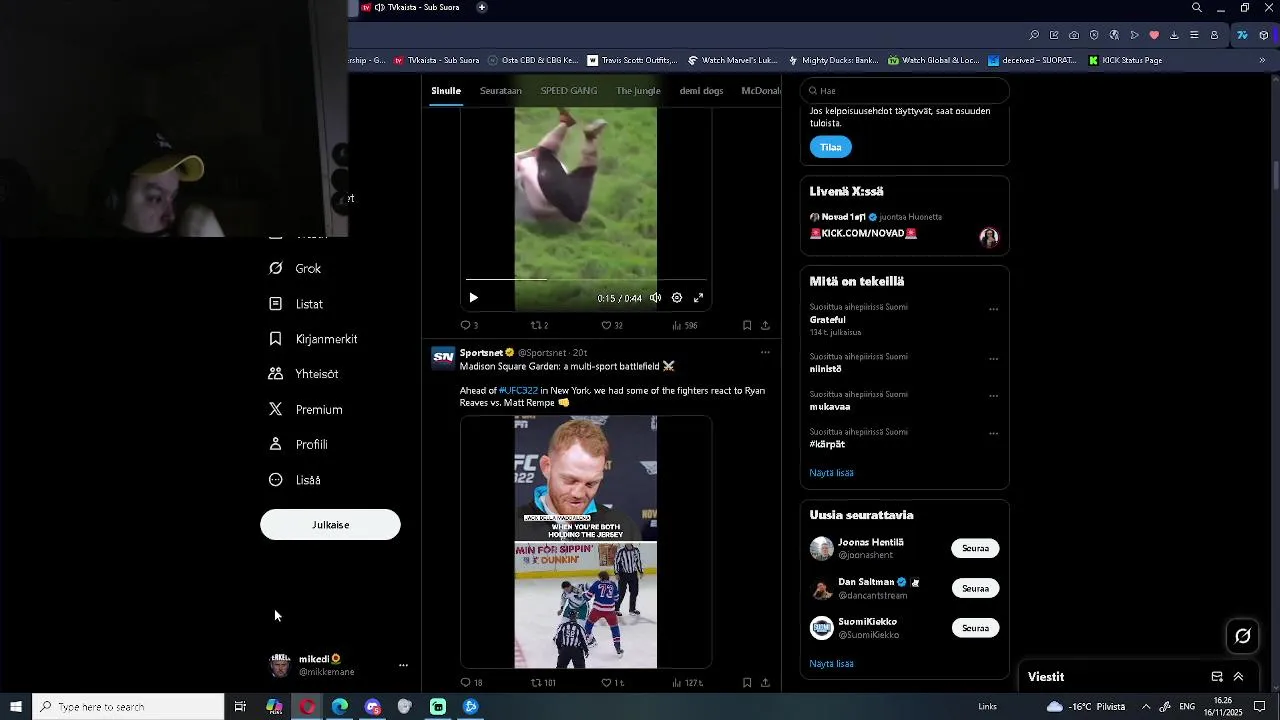Repost the Sportsnet post with 101 reposts

(543, 683)
